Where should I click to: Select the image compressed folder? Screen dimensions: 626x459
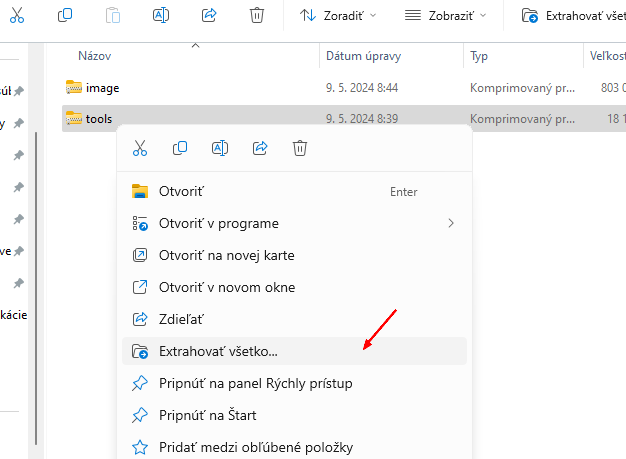[102, 88]
